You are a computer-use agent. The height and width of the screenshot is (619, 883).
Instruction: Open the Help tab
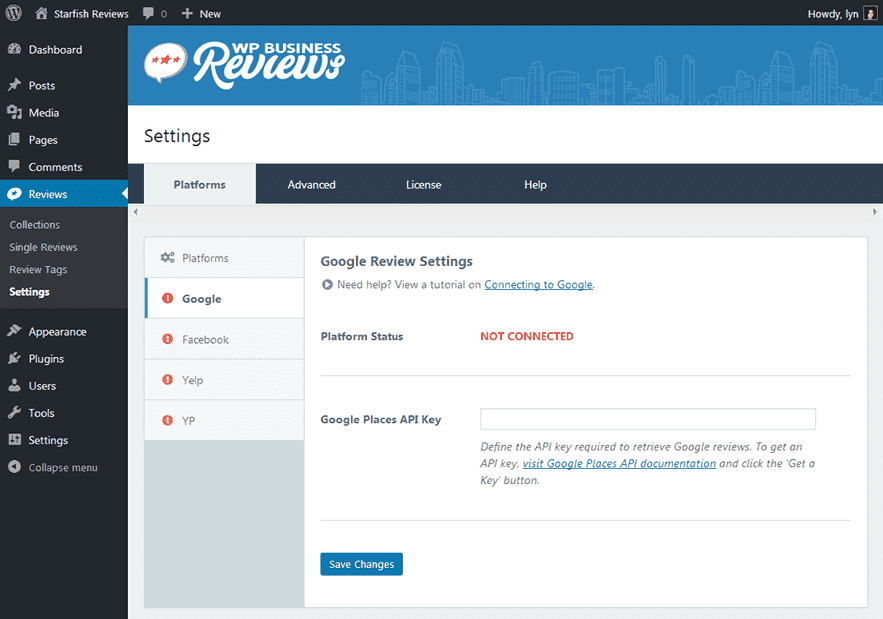536,185
